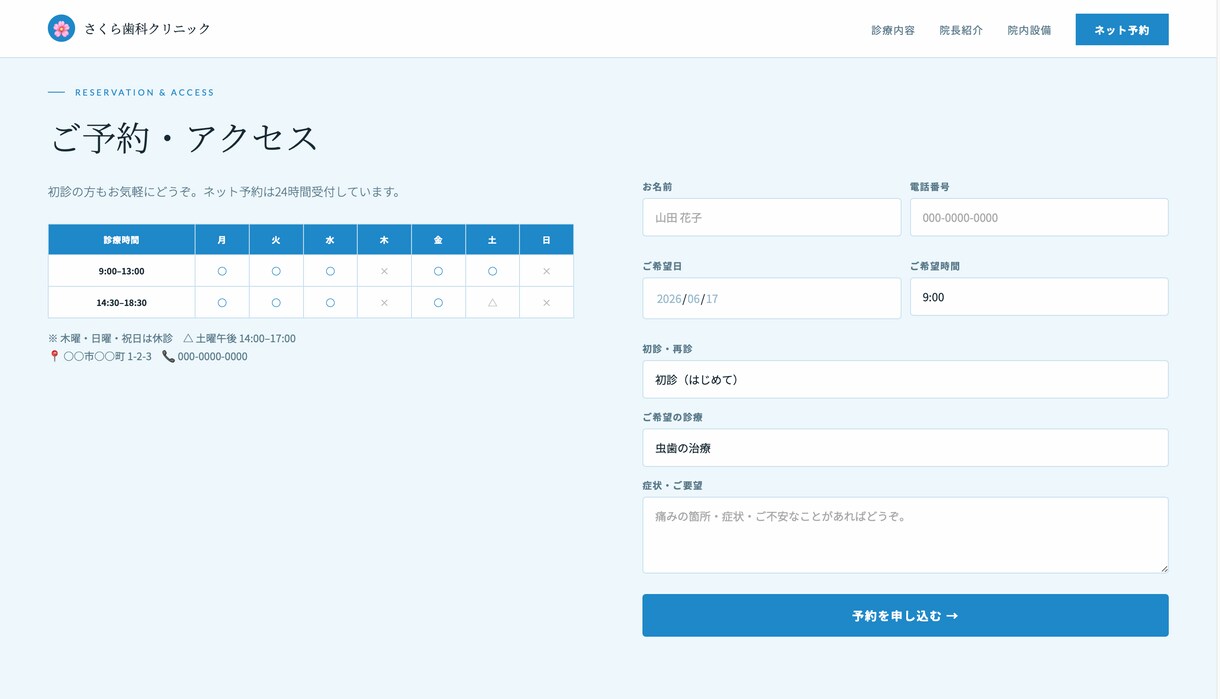Image resolution: width=1220 pixels, height=699 pixels.
Task: Click the ご予約・アクセス heading
Action: pyautogui.click(x=183, y=138)
